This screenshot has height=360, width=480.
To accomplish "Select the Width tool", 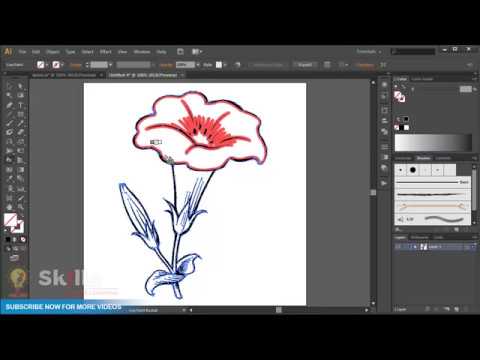I will (x=9, y=151).
